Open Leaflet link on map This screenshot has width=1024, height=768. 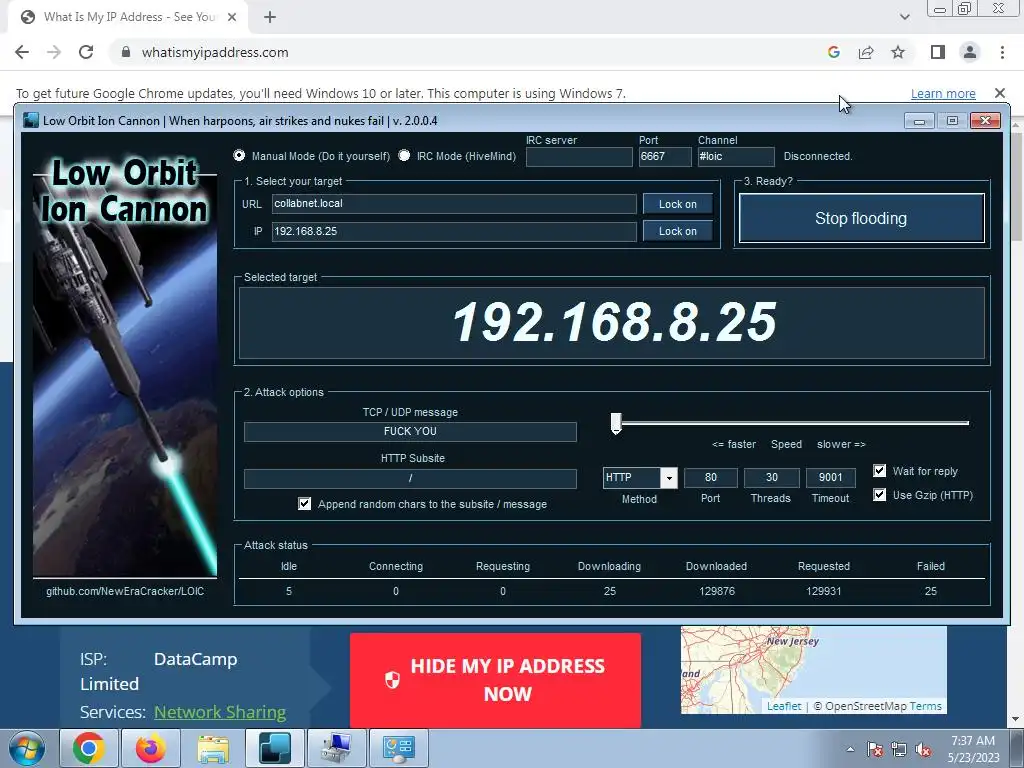[x=784, y=706]
